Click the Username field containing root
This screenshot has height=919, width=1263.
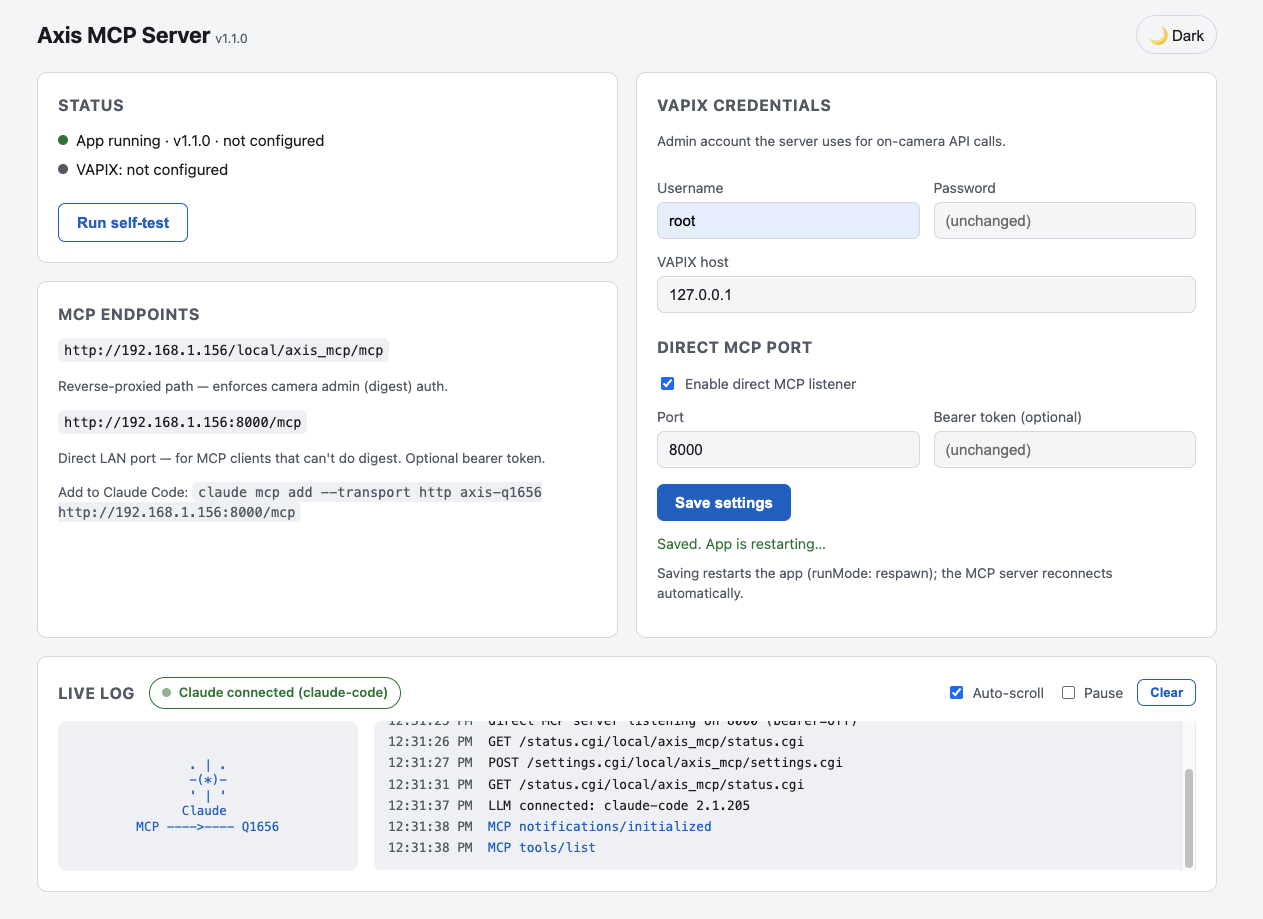(x=788, y=221)
